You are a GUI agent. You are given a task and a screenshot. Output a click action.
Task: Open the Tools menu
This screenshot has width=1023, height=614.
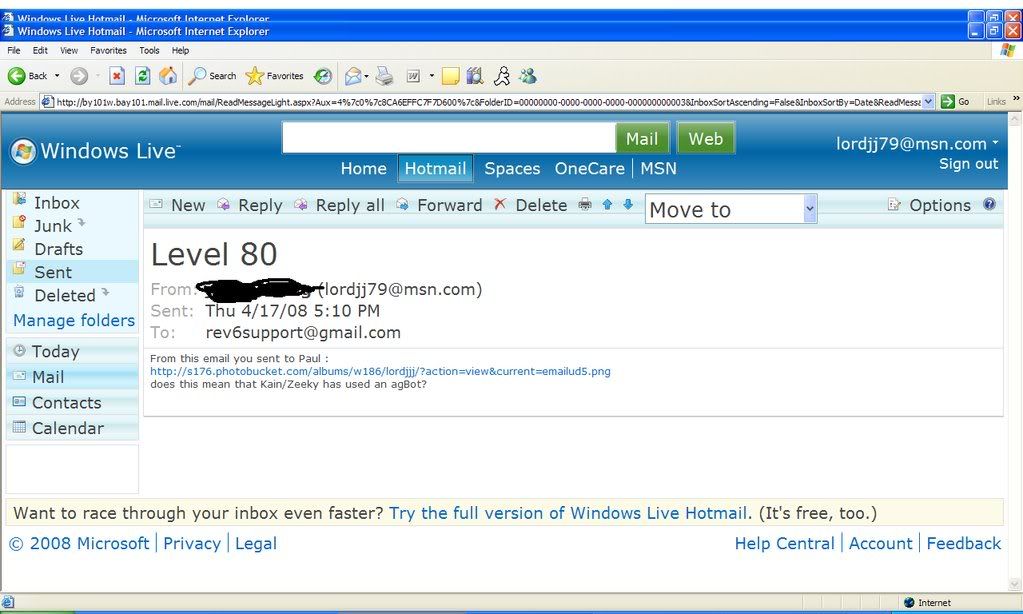tap(149, 50)
